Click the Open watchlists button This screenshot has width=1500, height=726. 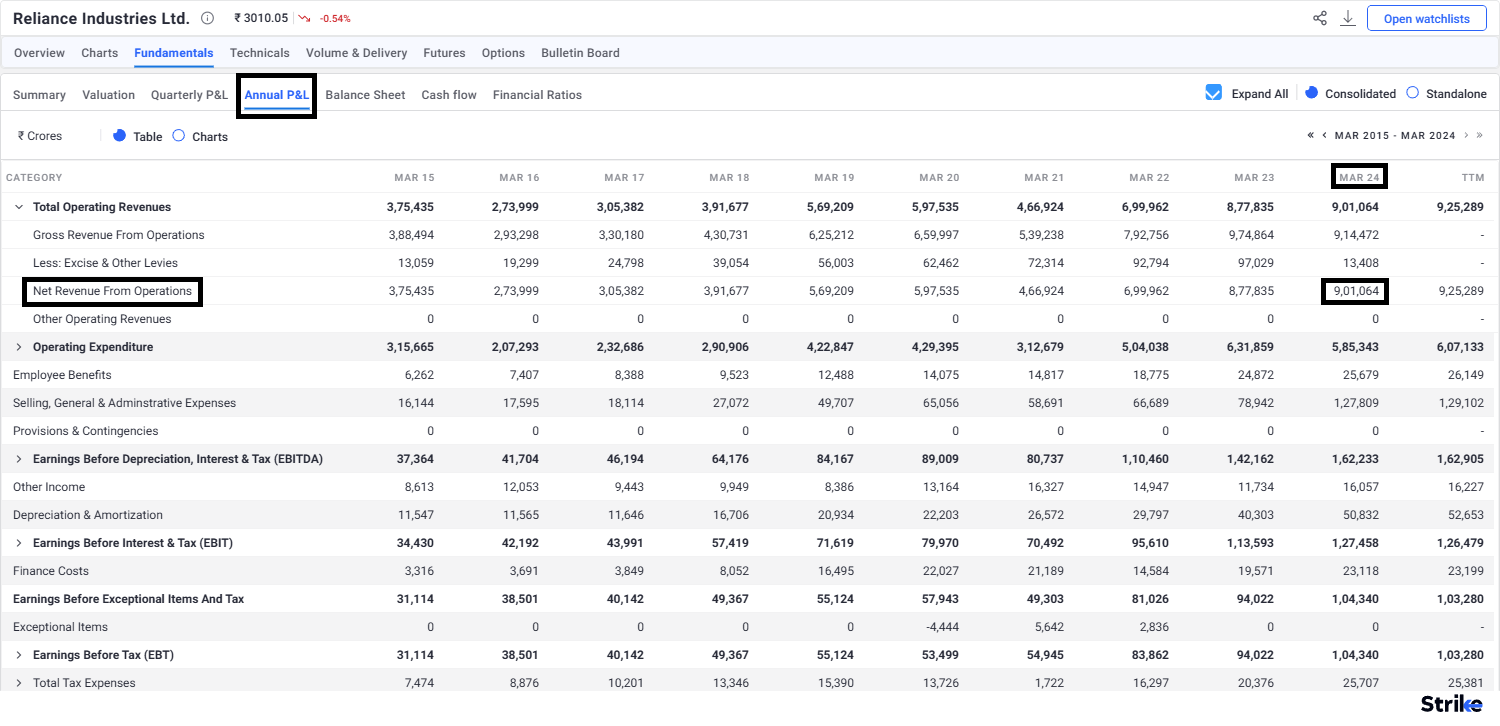point(1426,18)
